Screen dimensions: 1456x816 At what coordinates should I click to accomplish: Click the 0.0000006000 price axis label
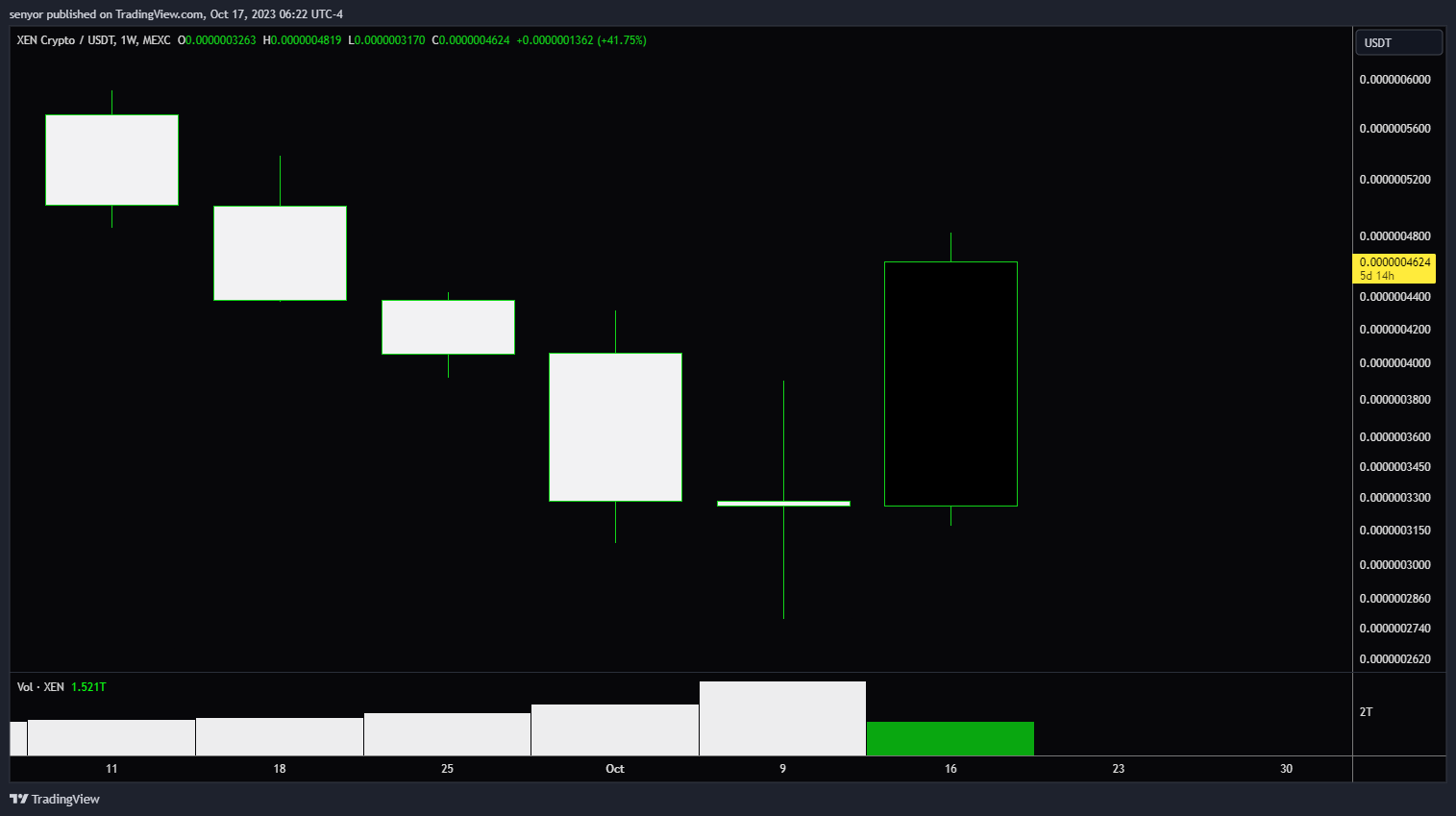pos(1394,80)
